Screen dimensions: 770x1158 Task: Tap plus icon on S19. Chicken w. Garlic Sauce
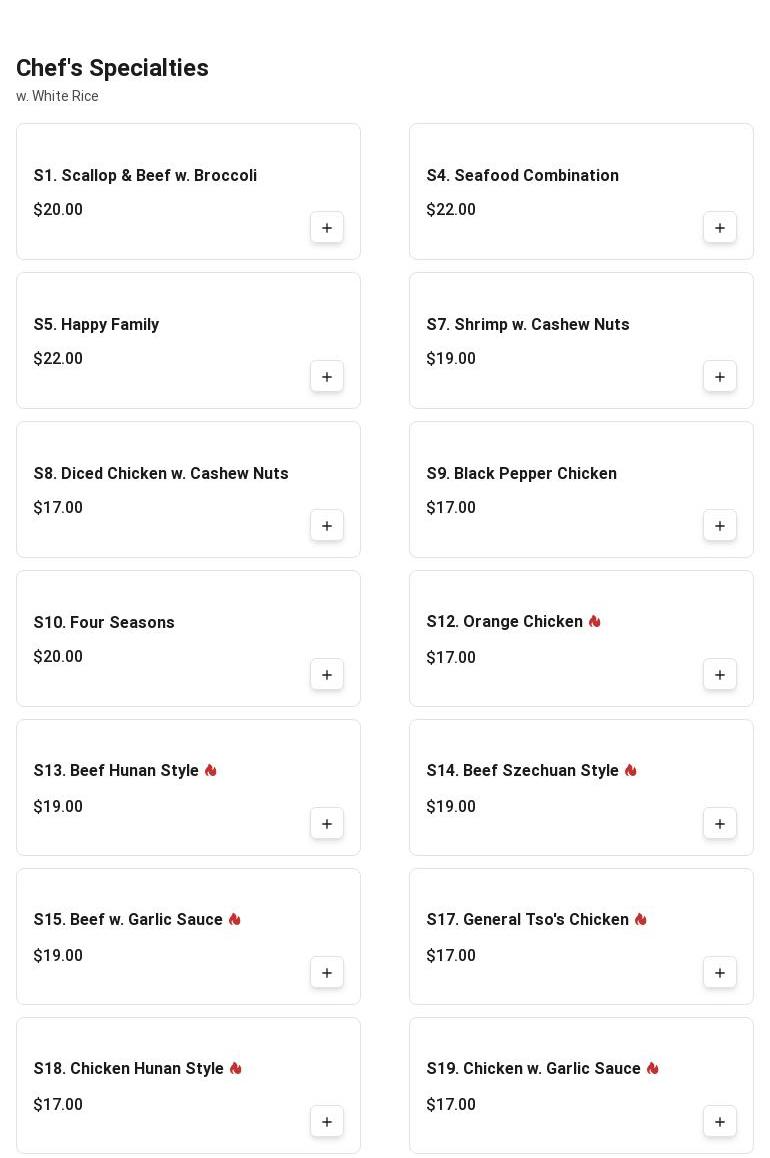[720, 1122]
